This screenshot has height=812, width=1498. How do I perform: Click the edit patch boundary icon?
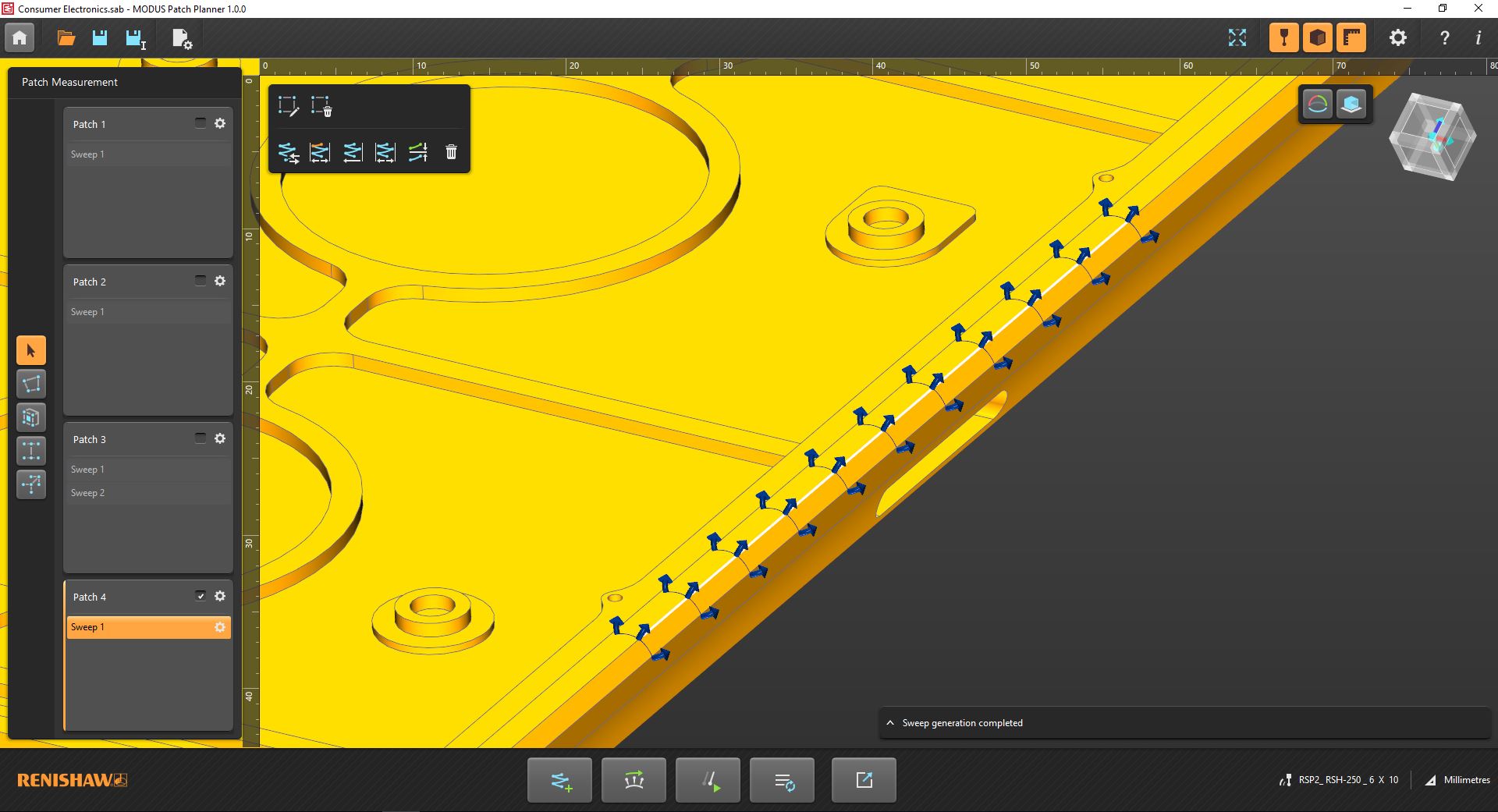(288, 106)
